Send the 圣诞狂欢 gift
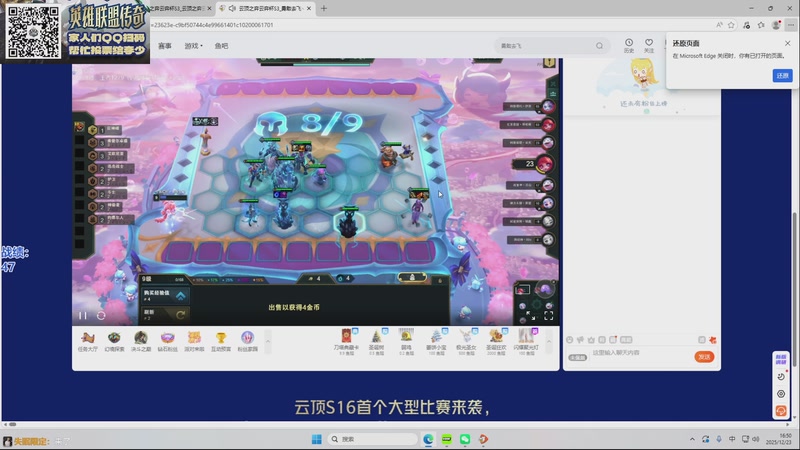Screen dimensions: 800x450 pyautogui.click(x=496, y=341)
